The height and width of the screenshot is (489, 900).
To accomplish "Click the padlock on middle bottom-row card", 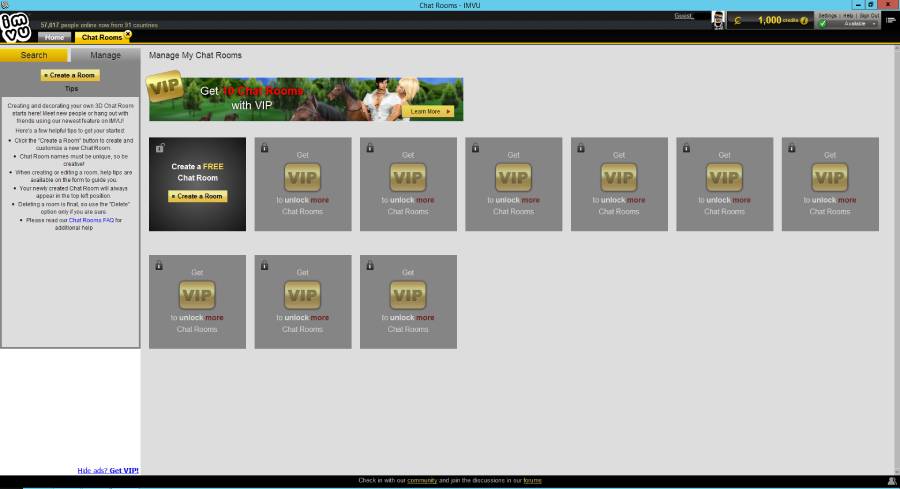I will pos(265,265).
